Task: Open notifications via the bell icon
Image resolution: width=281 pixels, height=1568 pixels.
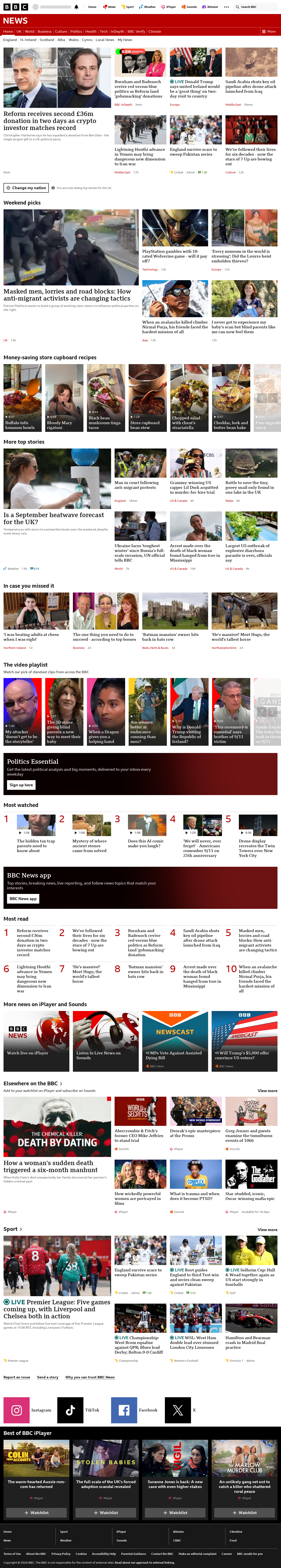Action: pyautogui.click(x=76, y=7)
